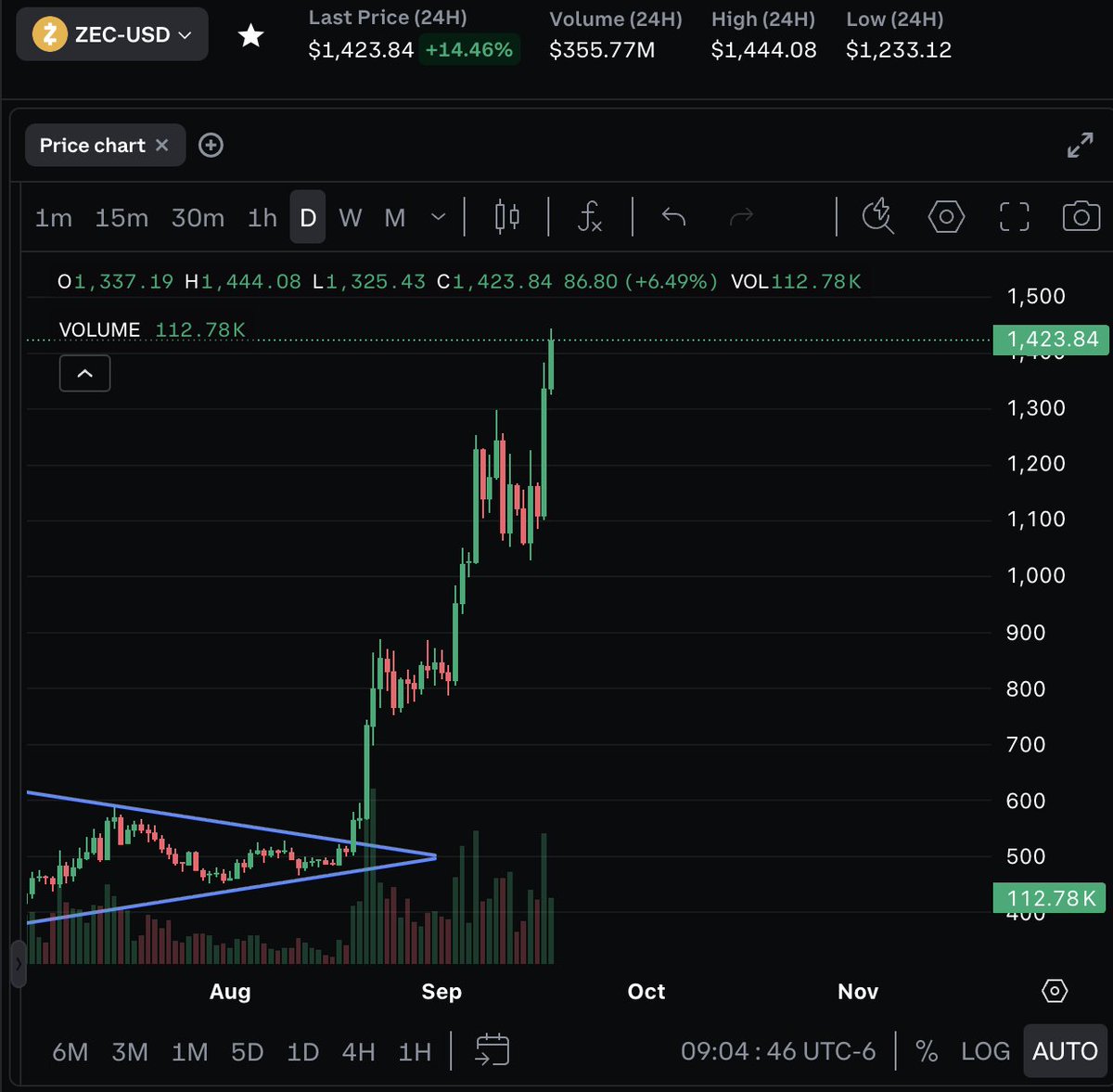Click the Oct label on time axis

click(646, 991)
